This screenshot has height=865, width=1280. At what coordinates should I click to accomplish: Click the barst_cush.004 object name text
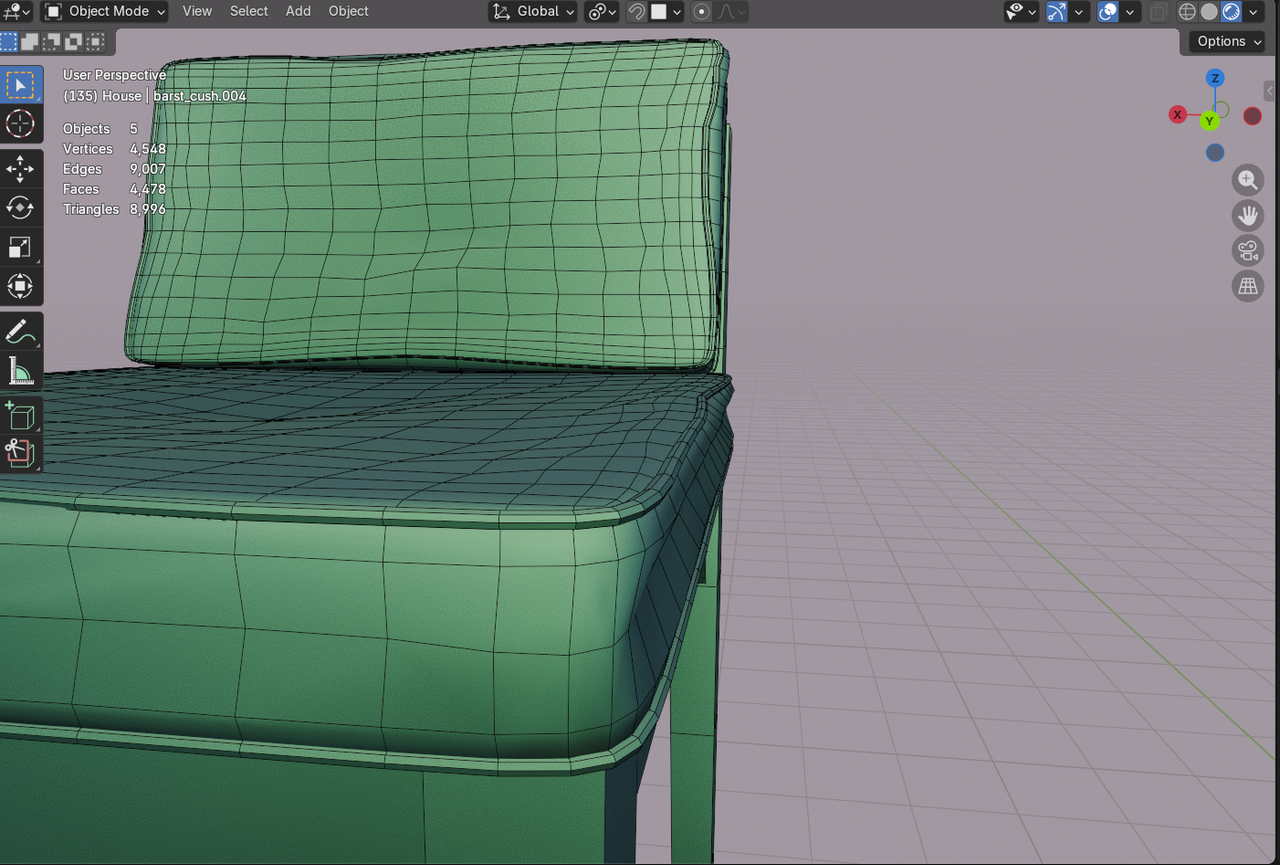point(200,96)
